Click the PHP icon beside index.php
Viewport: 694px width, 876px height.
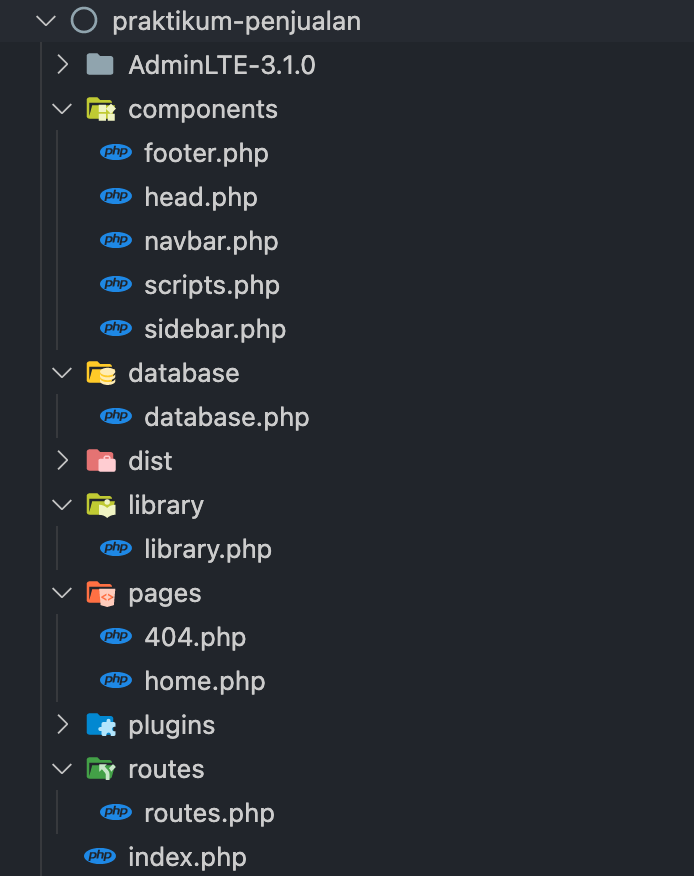point(100,855)
